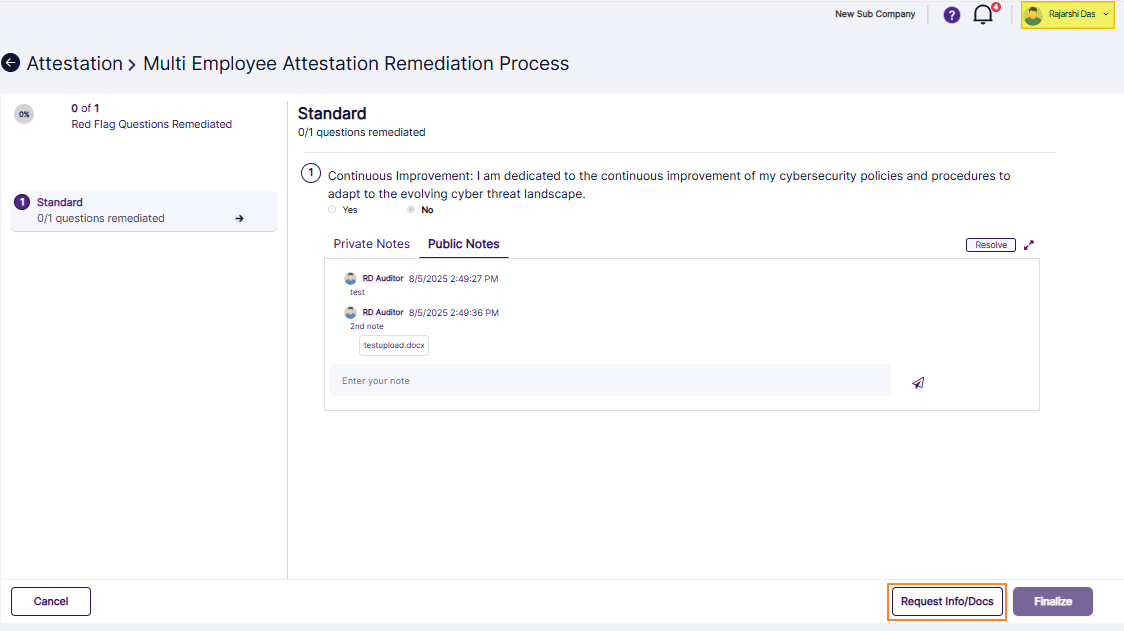Click RD Auditor's avatar on first note
Screen dimensions: 1124x631
pyautogui.click(x=350, y=278)
